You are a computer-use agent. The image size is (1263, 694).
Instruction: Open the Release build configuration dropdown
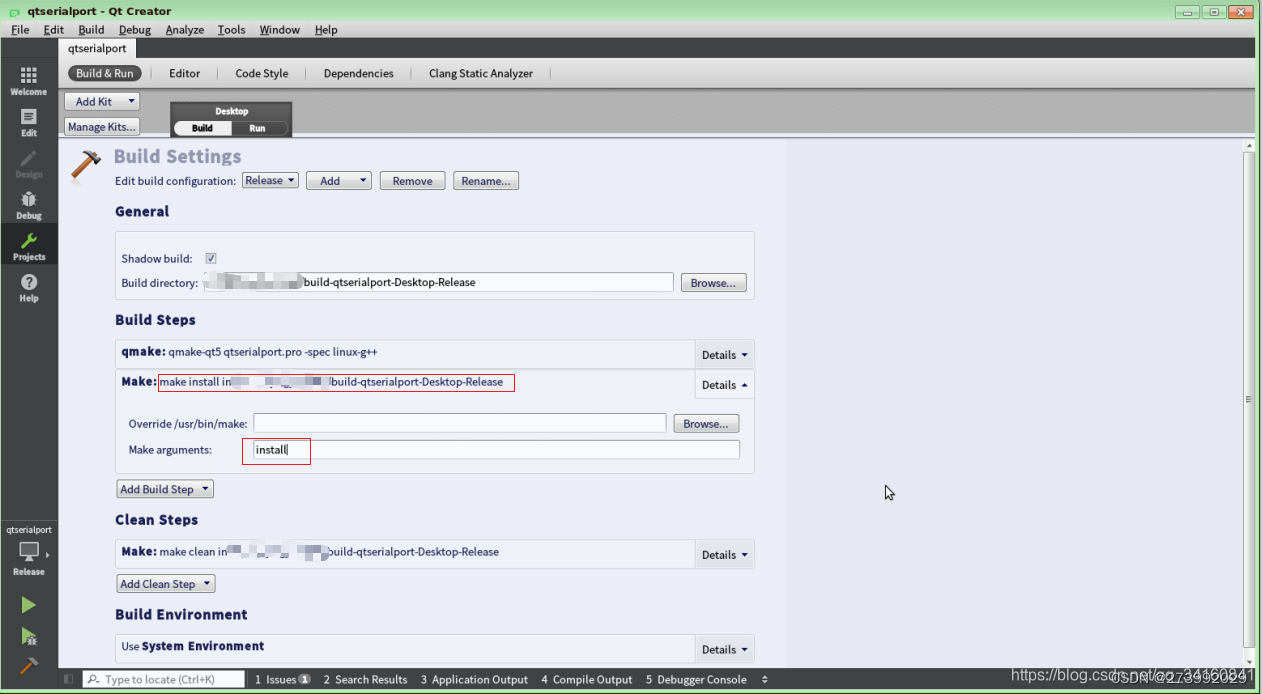270,180
